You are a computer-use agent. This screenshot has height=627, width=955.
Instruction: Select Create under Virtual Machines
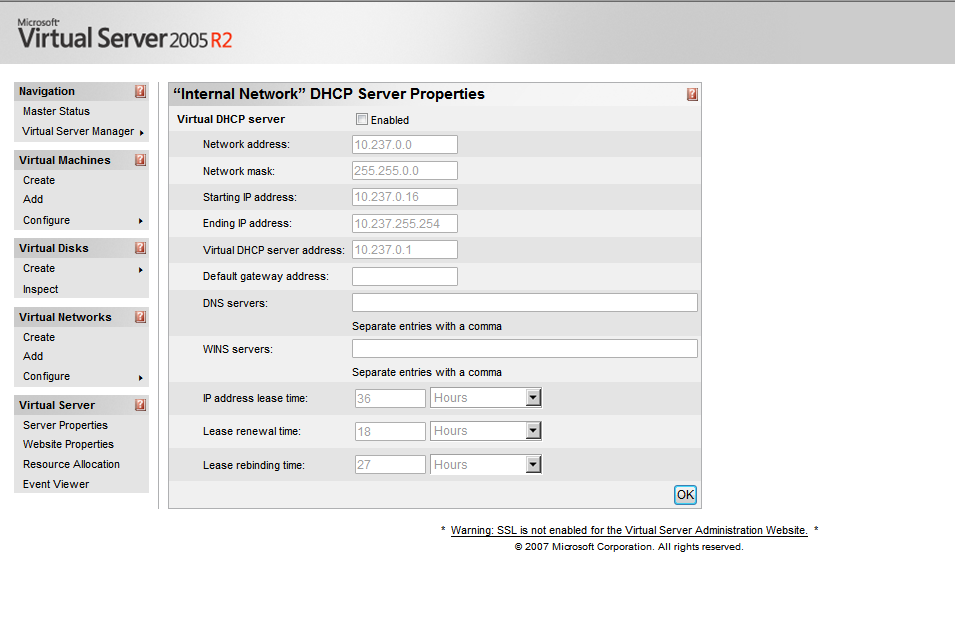click(39, 180)
